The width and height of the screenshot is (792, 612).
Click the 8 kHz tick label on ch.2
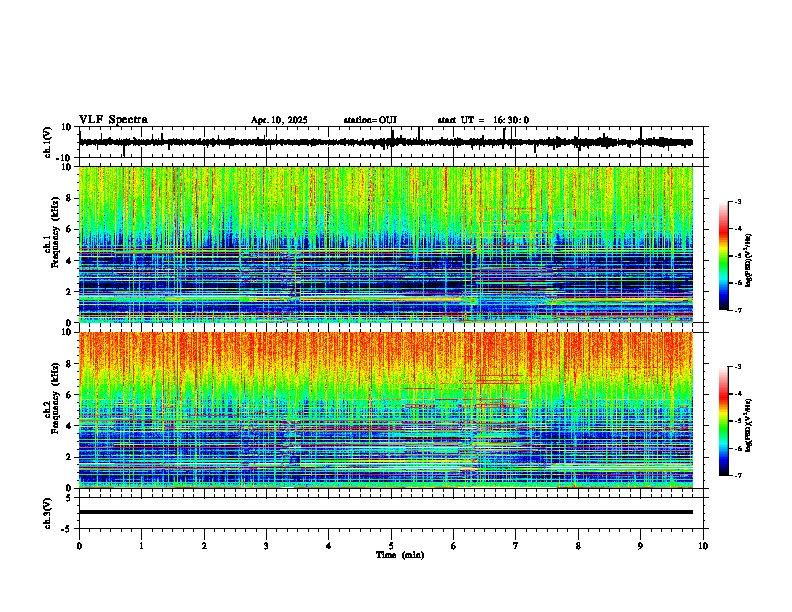pos(70,364)
